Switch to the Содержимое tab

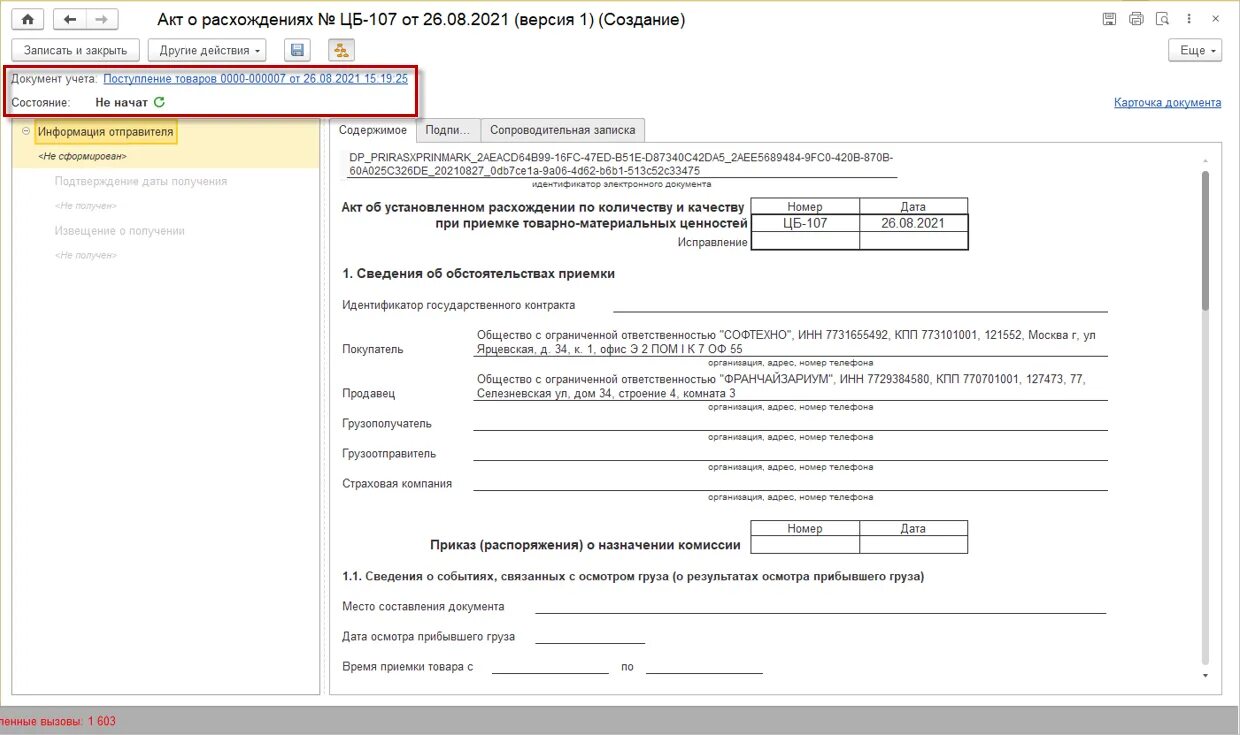373,130
